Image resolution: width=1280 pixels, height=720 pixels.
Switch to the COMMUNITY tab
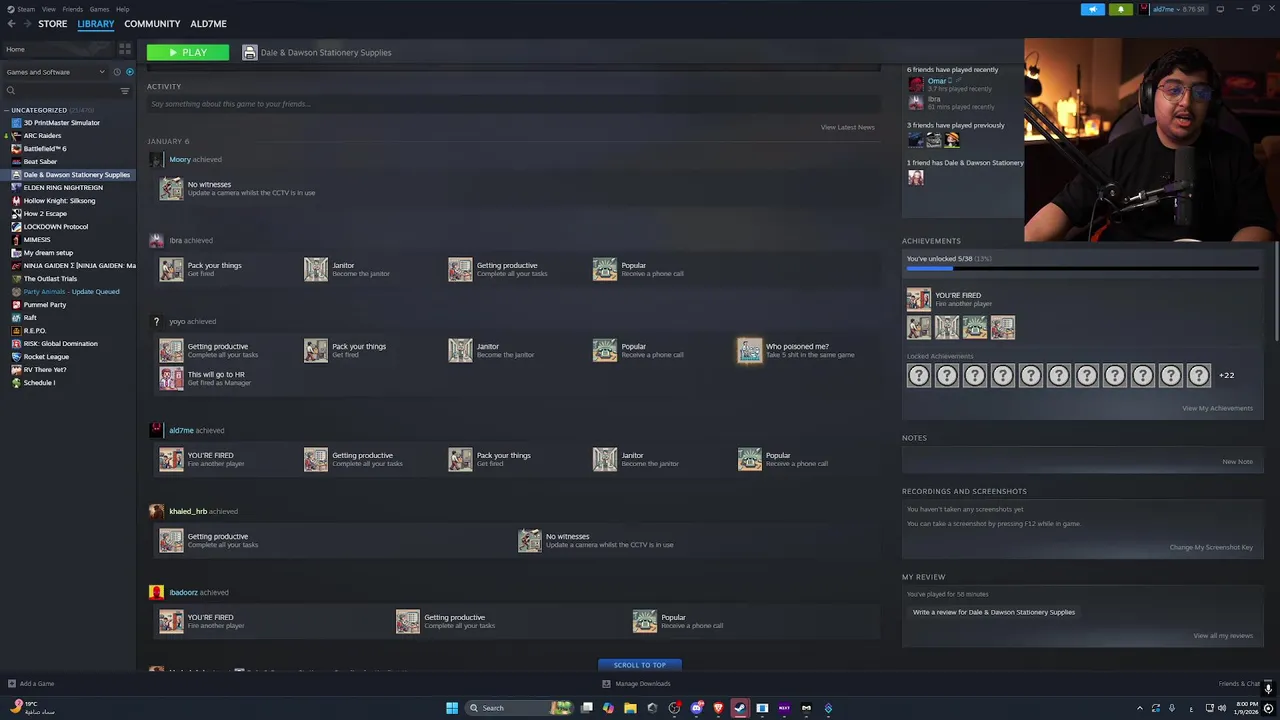pyautogui.click(x=152, y=24)
